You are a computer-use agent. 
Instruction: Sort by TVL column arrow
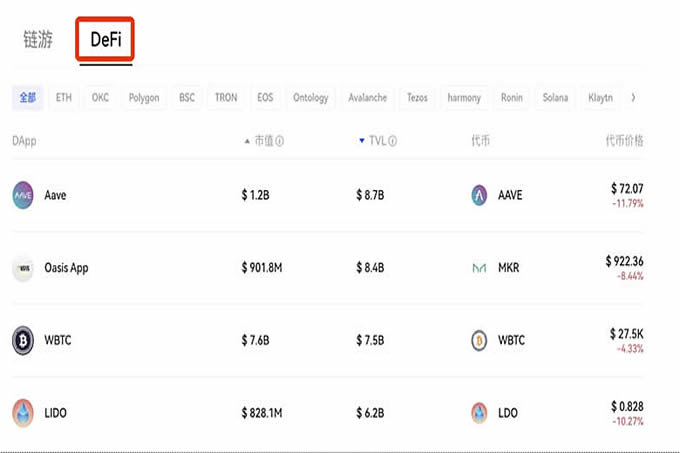pyautogui.click(x=362, y=141)
